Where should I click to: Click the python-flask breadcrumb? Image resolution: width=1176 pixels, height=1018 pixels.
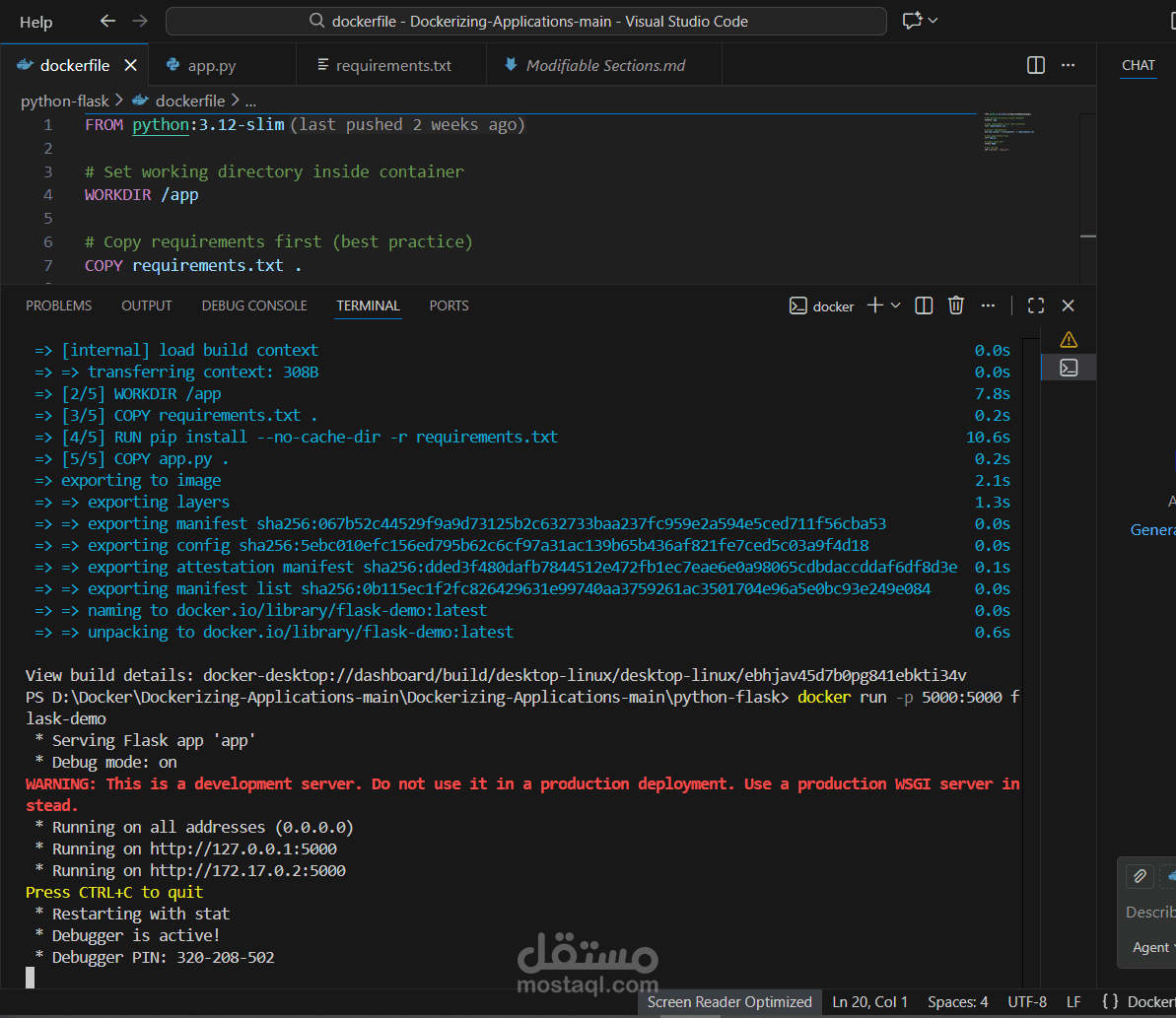point(64,101)
